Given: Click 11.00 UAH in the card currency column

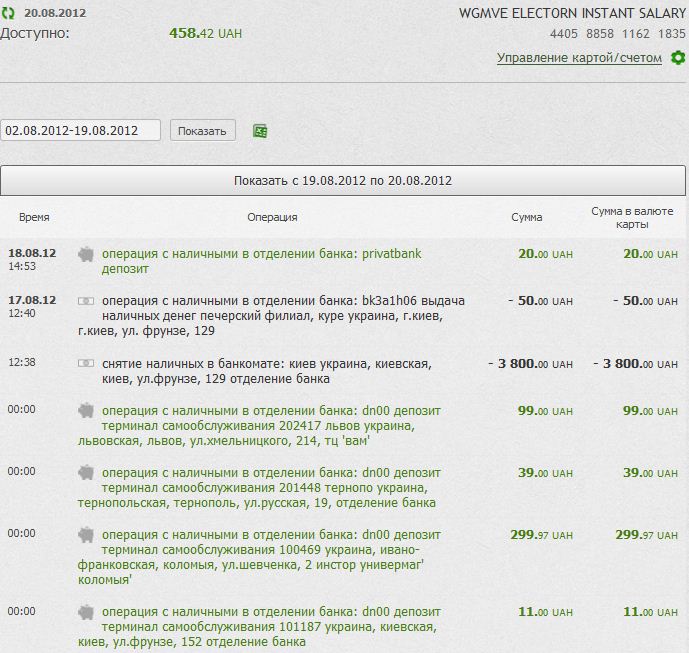Looking at the screenshot, I should tap(650, 612).
